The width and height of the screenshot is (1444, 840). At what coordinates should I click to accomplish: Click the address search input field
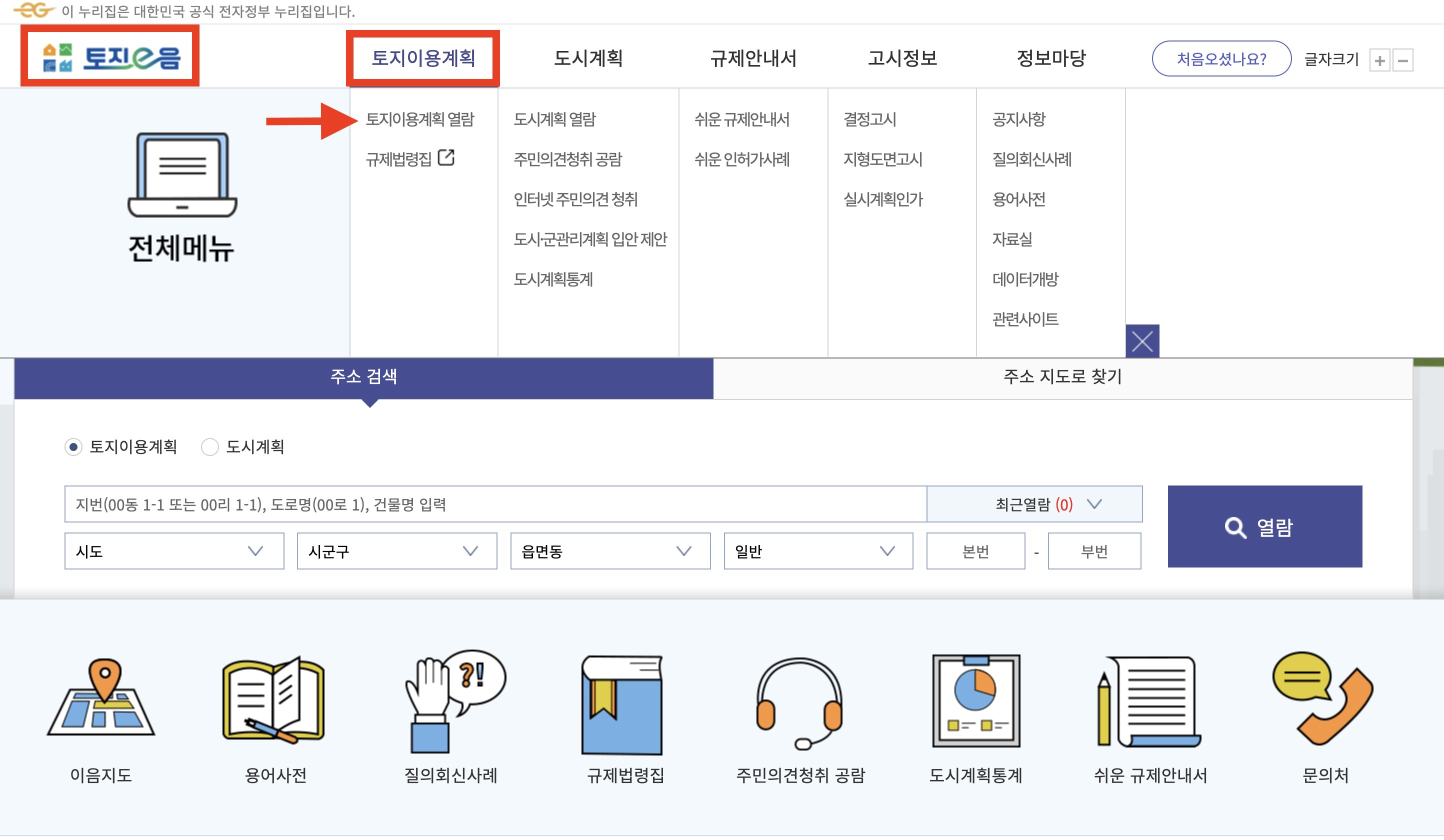494,504
